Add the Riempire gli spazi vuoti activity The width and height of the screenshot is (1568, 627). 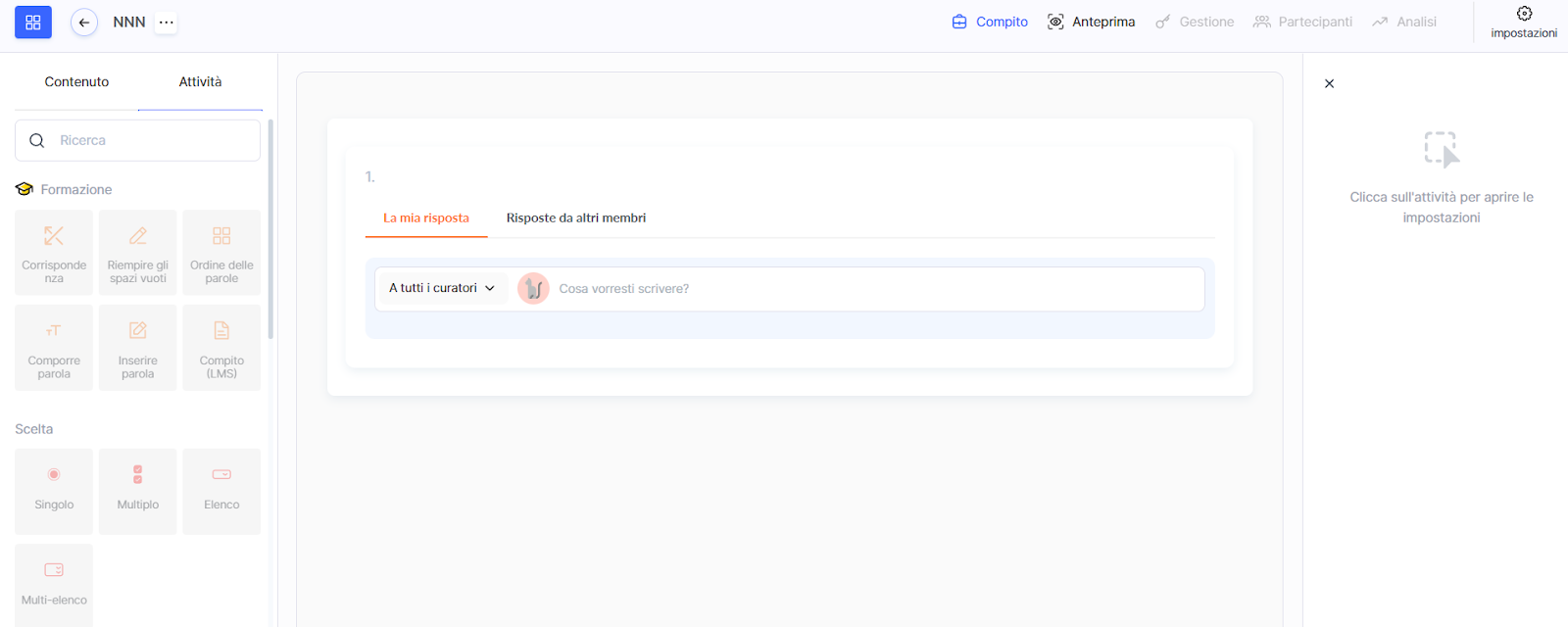tap(138, 253)
